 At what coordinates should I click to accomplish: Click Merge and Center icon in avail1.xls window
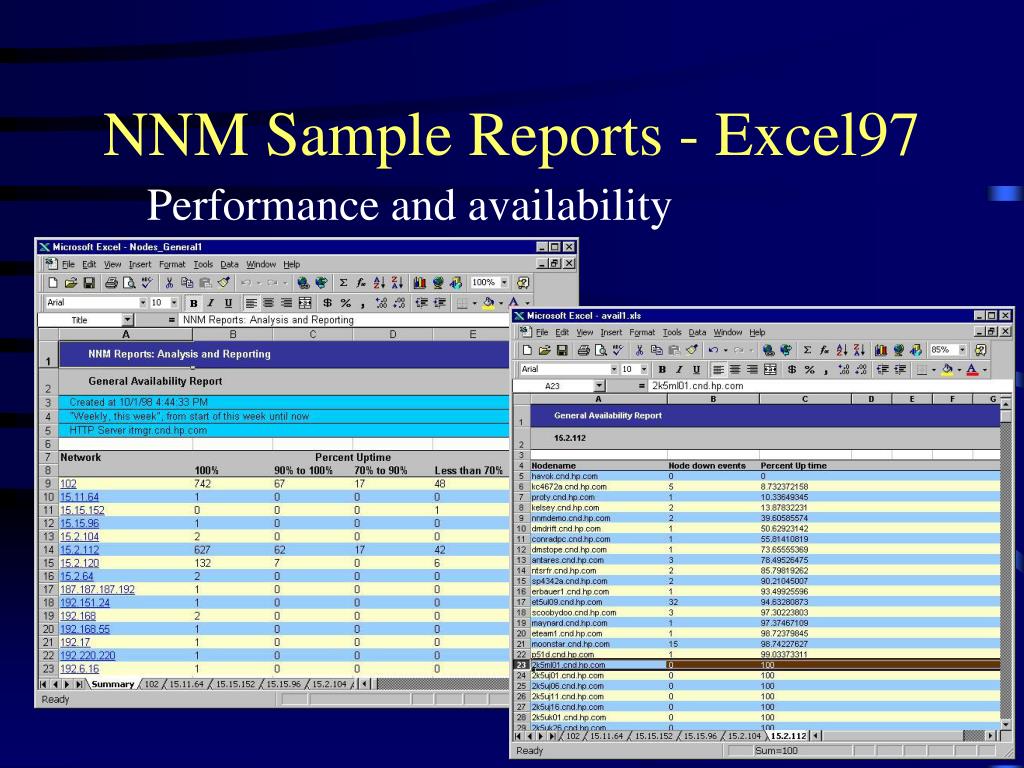[771, 370]
